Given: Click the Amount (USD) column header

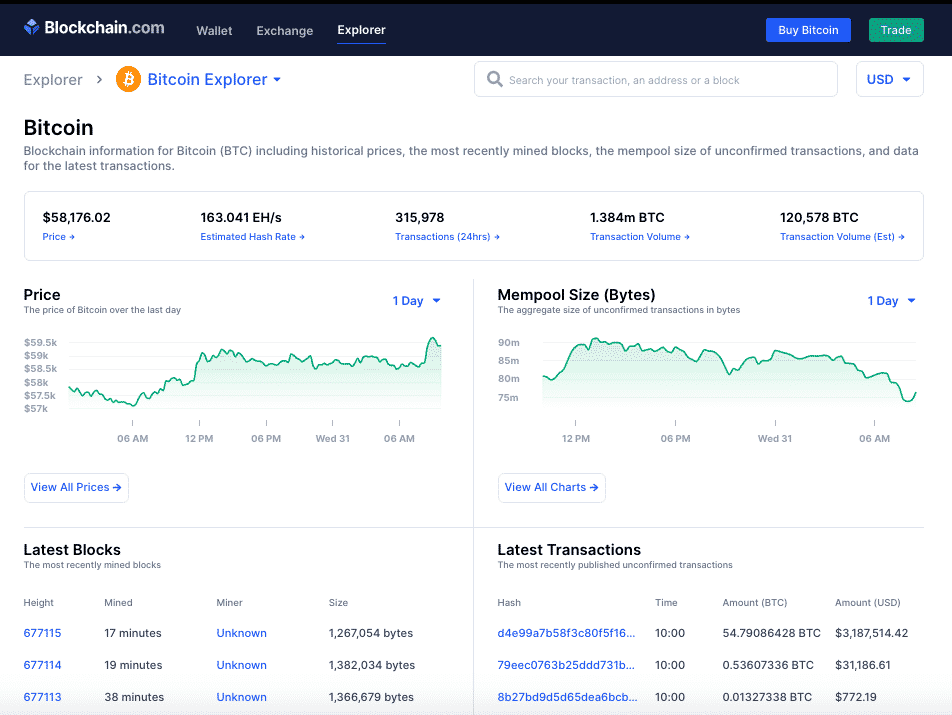Looking at the screenshot, I should 868,603.
